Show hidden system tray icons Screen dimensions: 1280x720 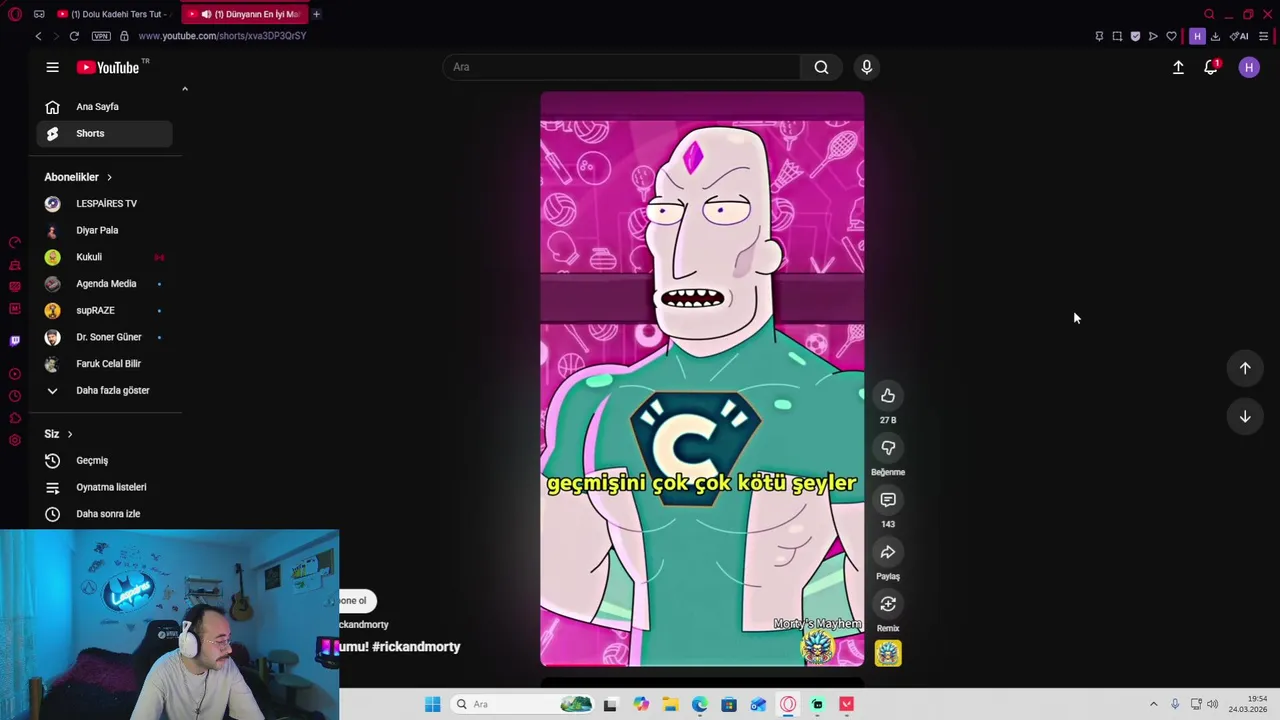pyautogui.click(x=1153, y=704)
